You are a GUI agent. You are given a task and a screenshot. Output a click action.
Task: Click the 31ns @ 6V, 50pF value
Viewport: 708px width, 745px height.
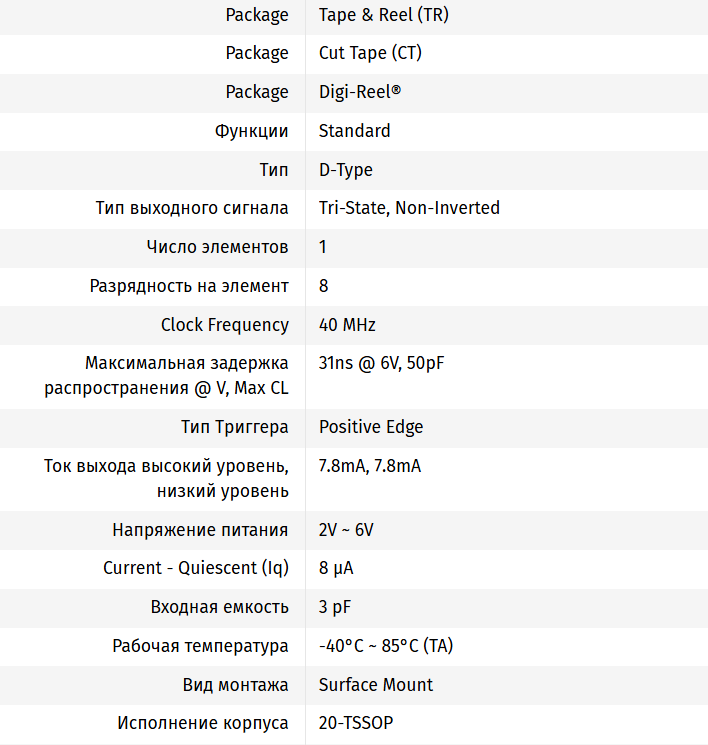point(381,363)
